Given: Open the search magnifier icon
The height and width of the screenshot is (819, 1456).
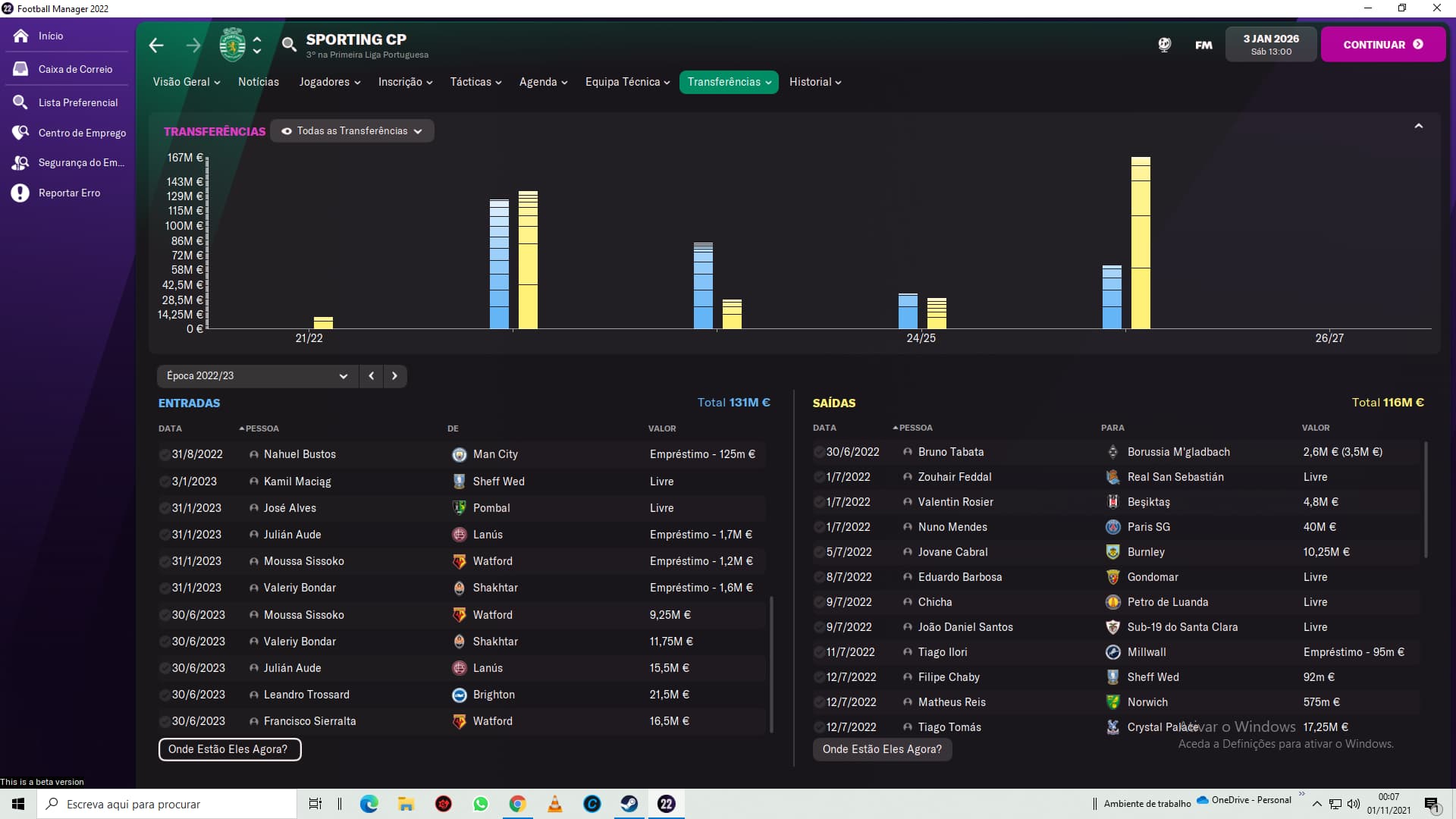Looking at the screenshot, I should click(x=289, y=45).
